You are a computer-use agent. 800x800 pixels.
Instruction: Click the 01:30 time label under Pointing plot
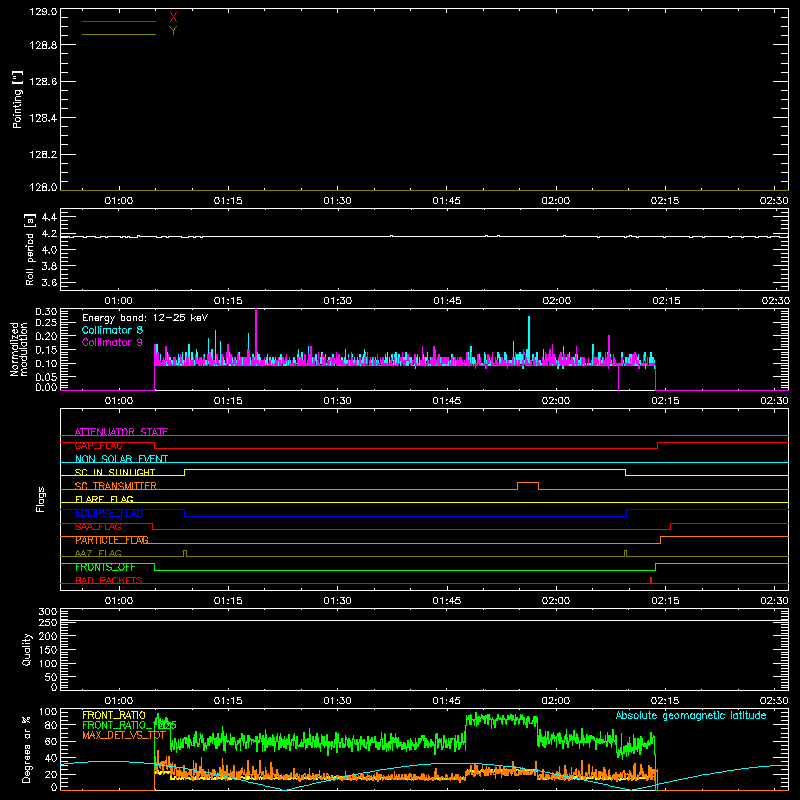coord(337,201)
